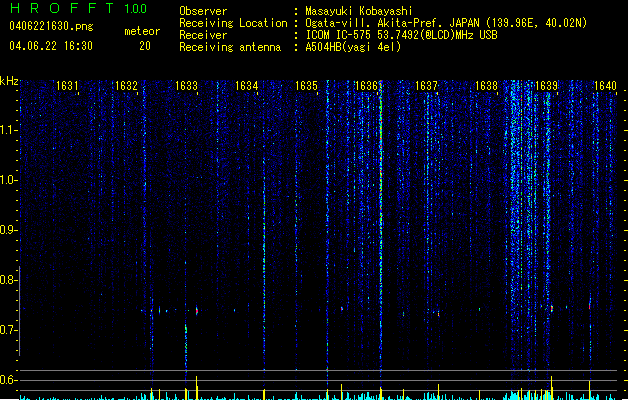Click the 1637 time marker
Image resolution: width=629 pixels, height=400 pixels.
[x=426, y=86]
